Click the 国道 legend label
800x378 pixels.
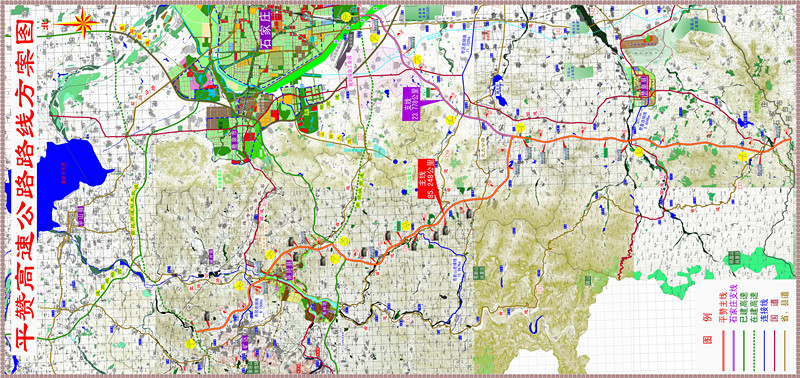tap(774, 311)
